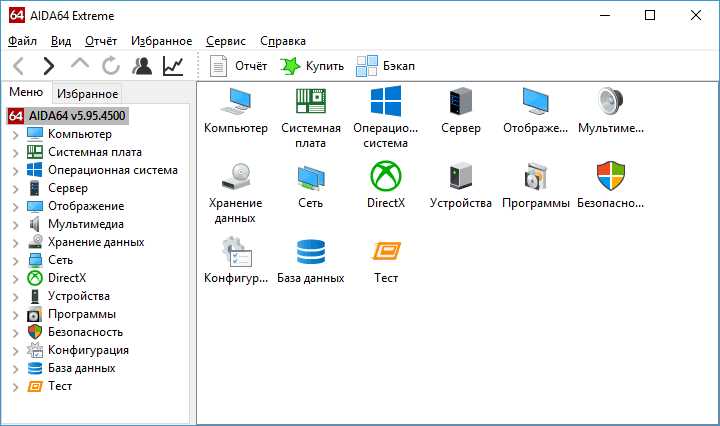Open the Мультимедиа speaker icon in main pane
The width and height of the screenshot is (720, 426).
611,101
